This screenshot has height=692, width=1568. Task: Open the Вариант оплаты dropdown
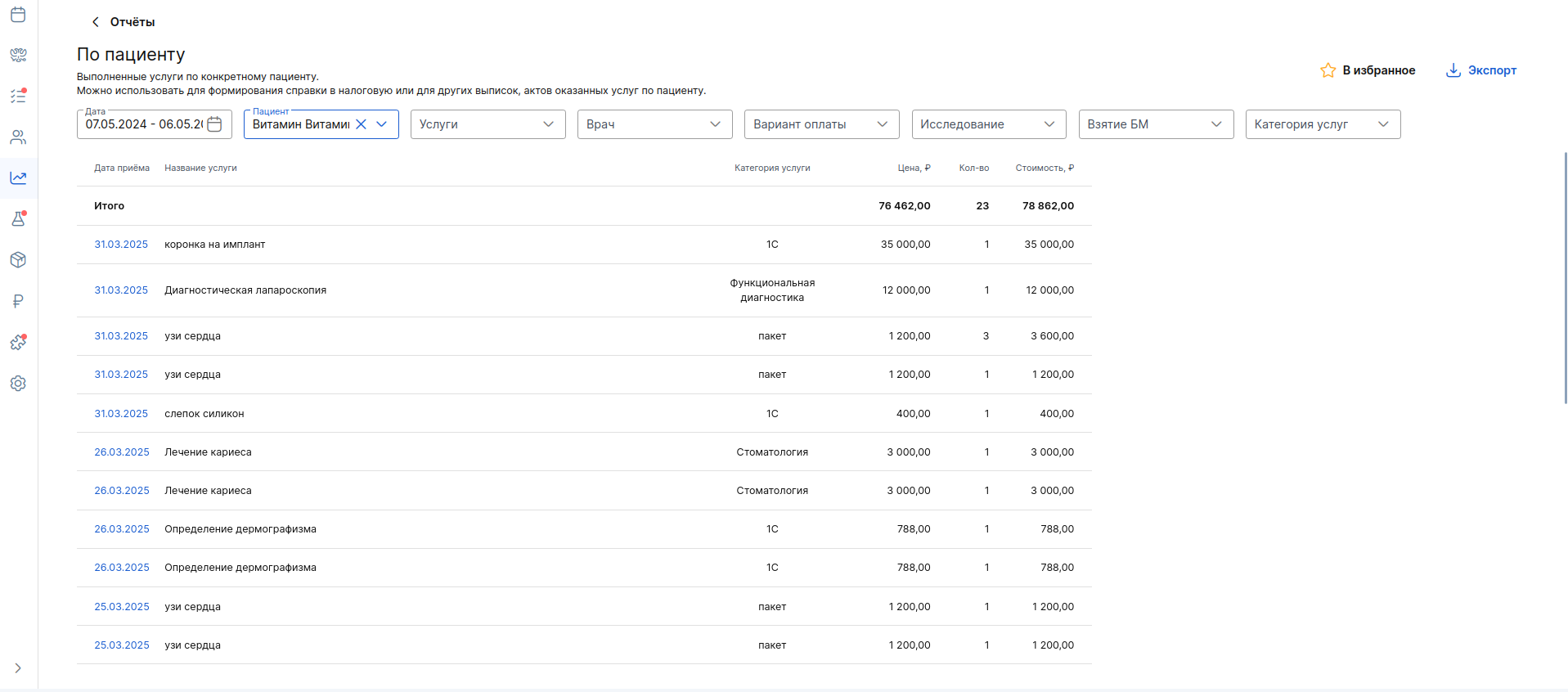point(821,124)
